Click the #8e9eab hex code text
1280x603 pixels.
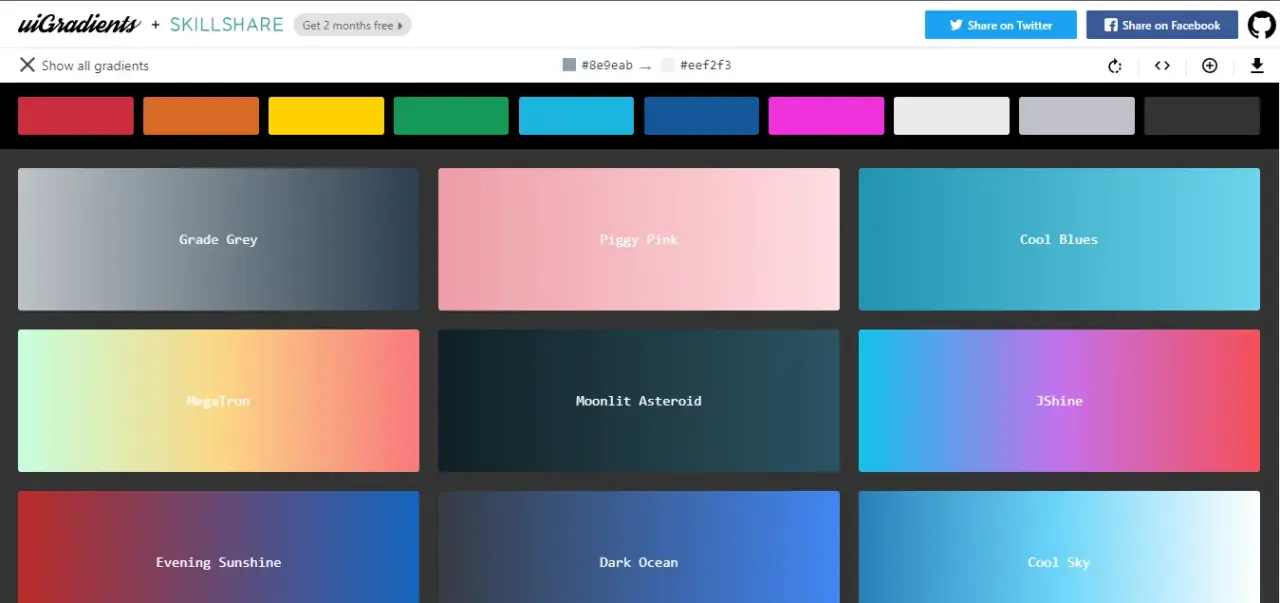607,66
